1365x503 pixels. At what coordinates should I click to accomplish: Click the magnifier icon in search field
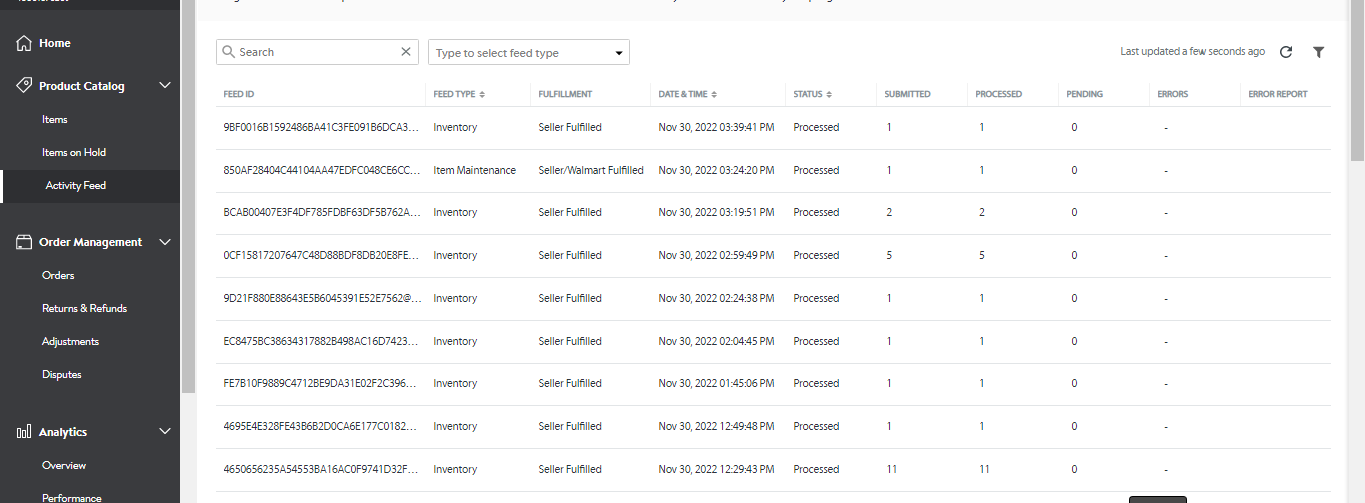pos(229,52)
